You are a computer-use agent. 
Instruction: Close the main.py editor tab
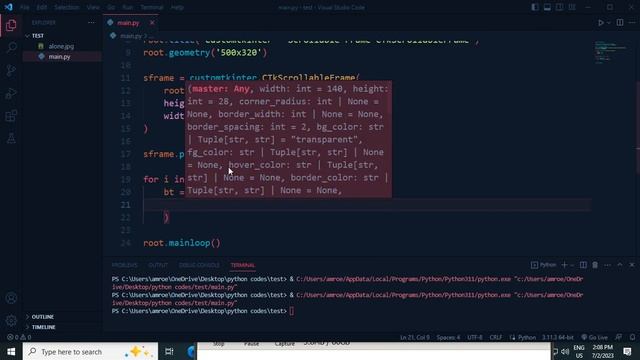(152, 23)
